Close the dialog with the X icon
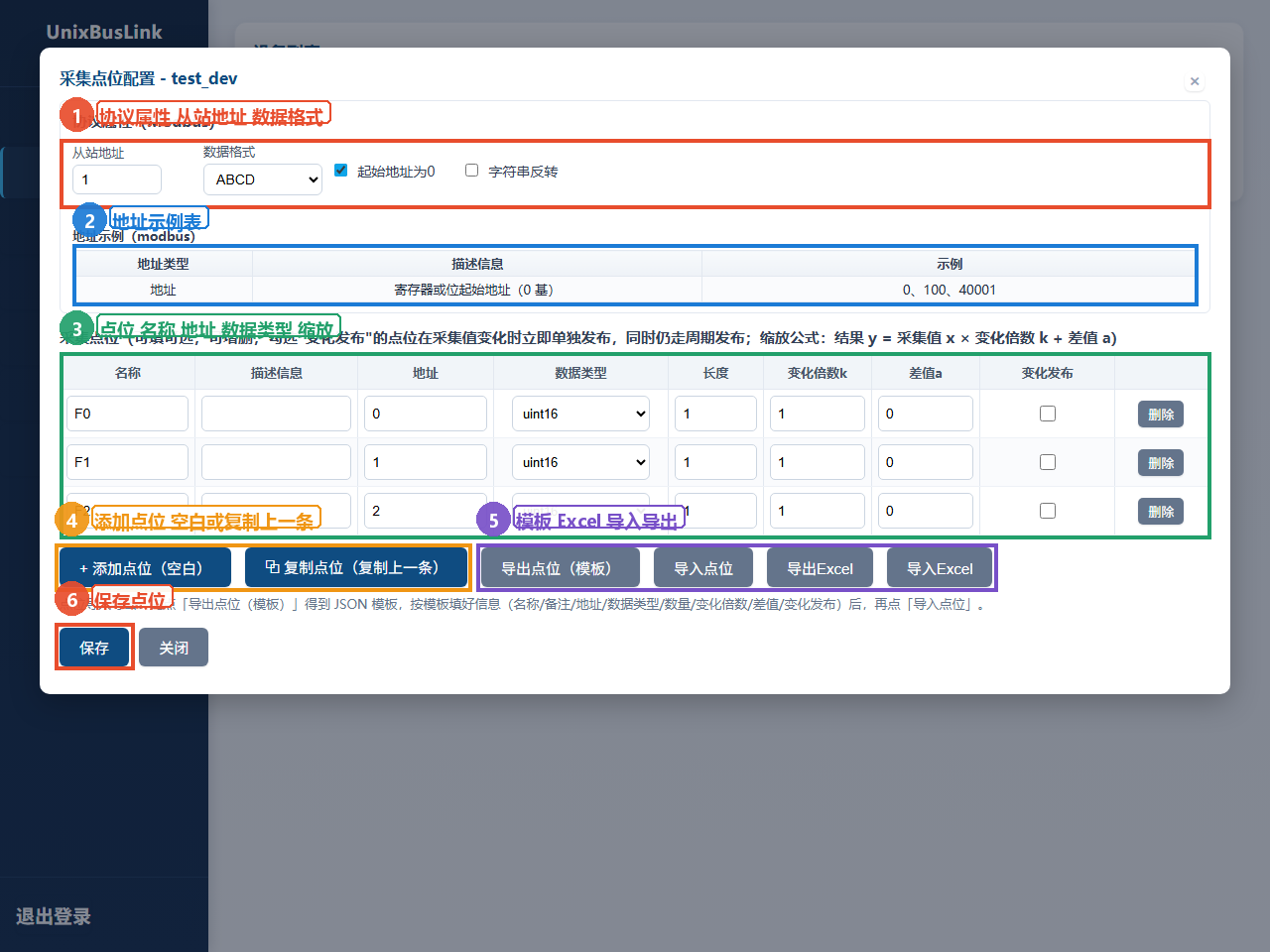The image size is (1270, 952). click(x=1195, y=81)
